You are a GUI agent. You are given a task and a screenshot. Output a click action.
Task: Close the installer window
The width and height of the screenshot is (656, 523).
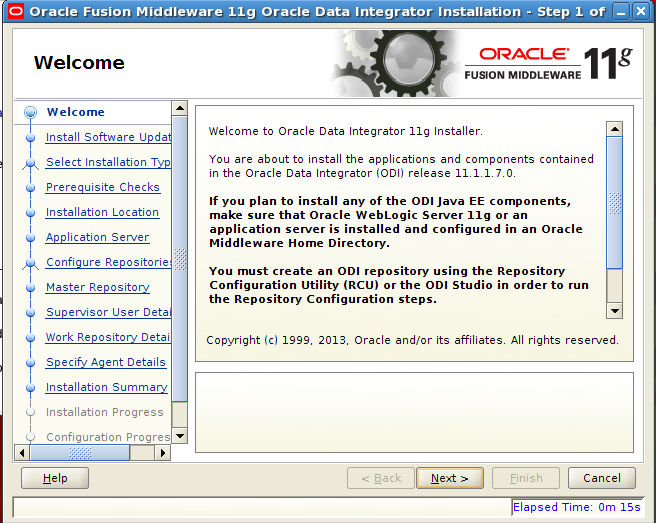tap(641, 11)
